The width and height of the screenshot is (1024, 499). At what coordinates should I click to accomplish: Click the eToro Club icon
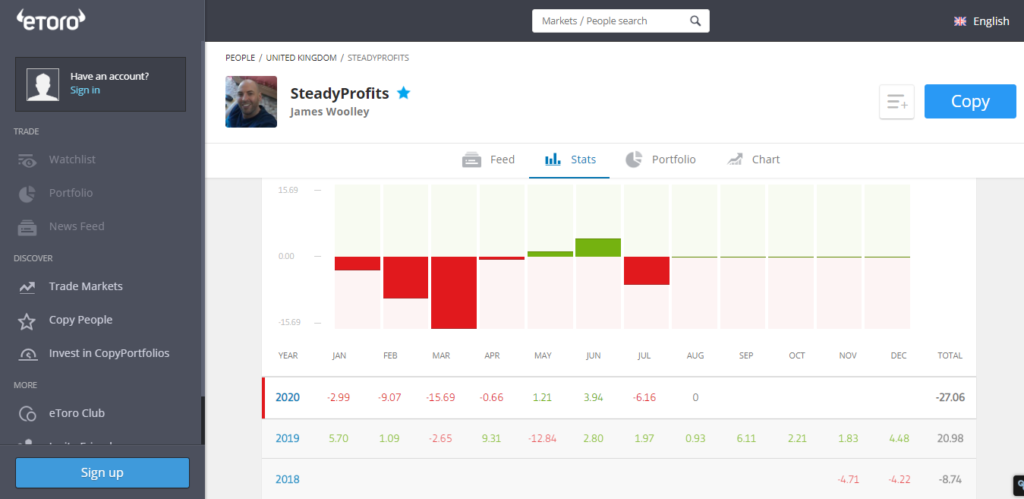click(27, 413)
